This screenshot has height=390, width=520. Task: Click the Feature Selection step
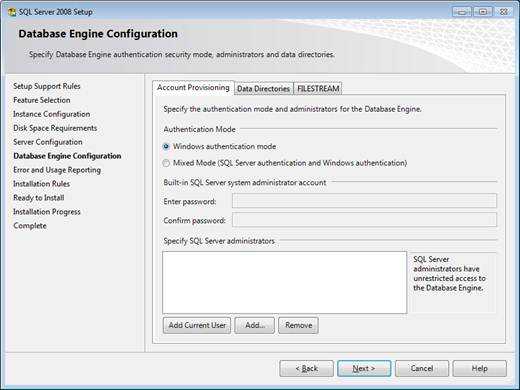(42, 100)
